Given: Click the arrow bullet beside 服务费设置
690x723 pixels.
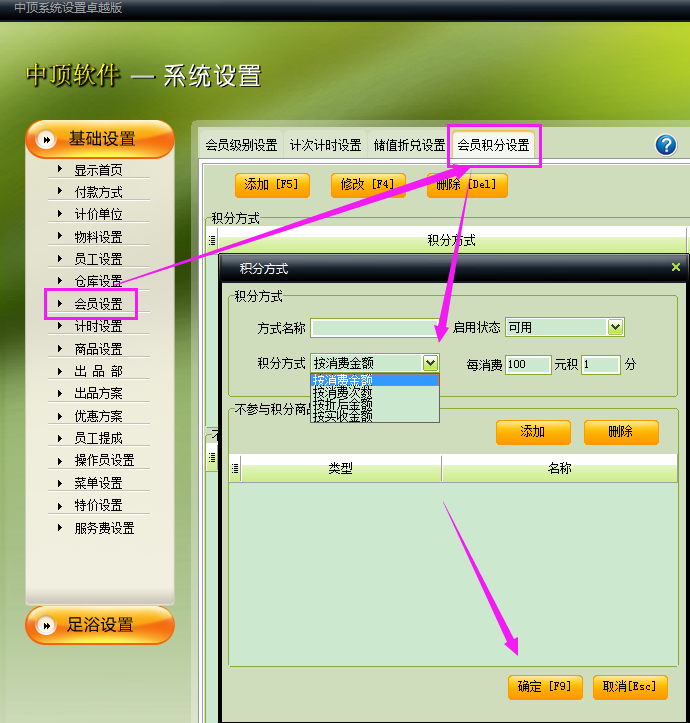Looking at the screenshot, I should (60, 527).
